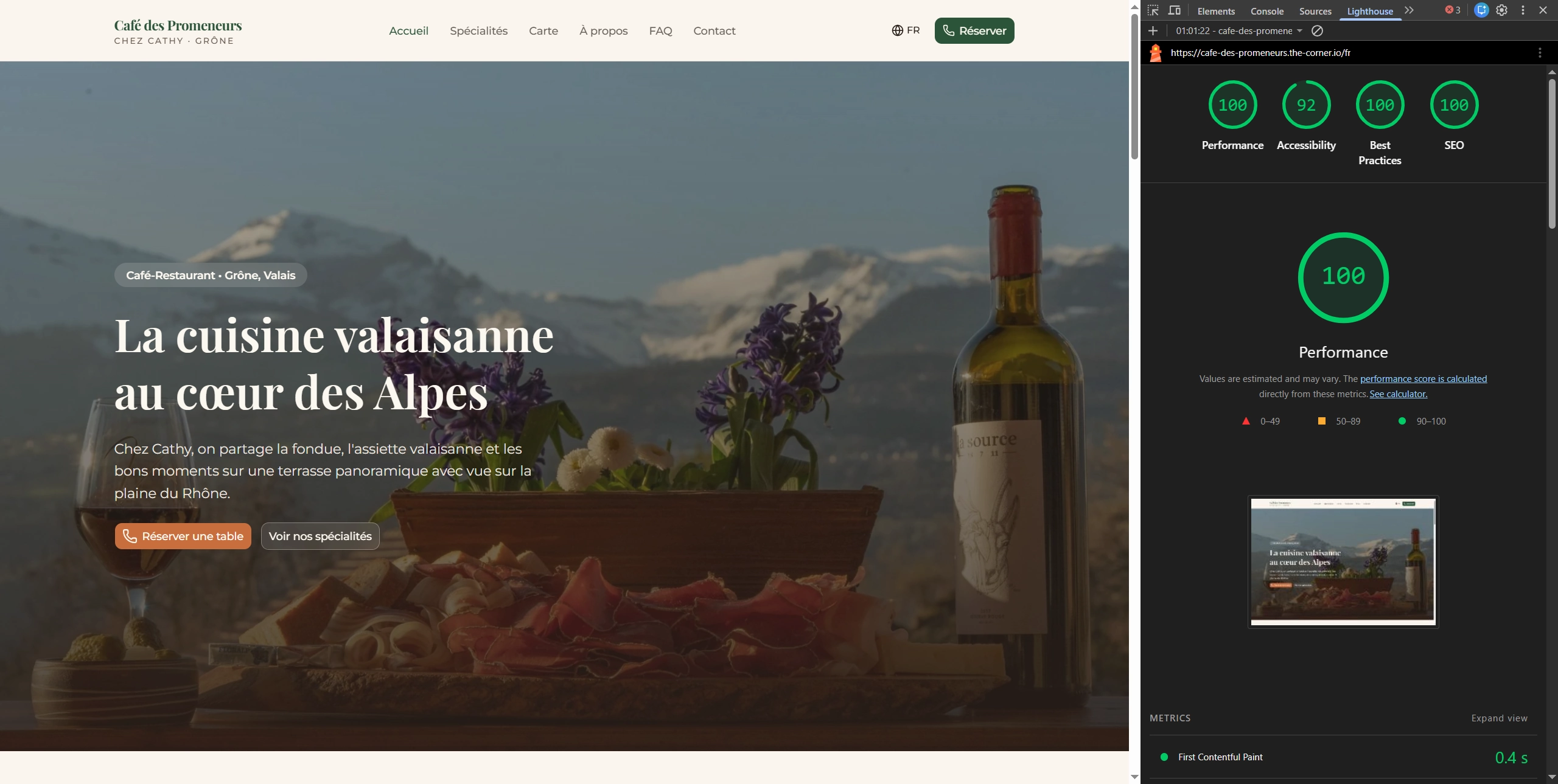Screen dimensions: 1558x784
Task: Switch to the Sources tab
Action: pyautogui.click(x=1315, y=11)
